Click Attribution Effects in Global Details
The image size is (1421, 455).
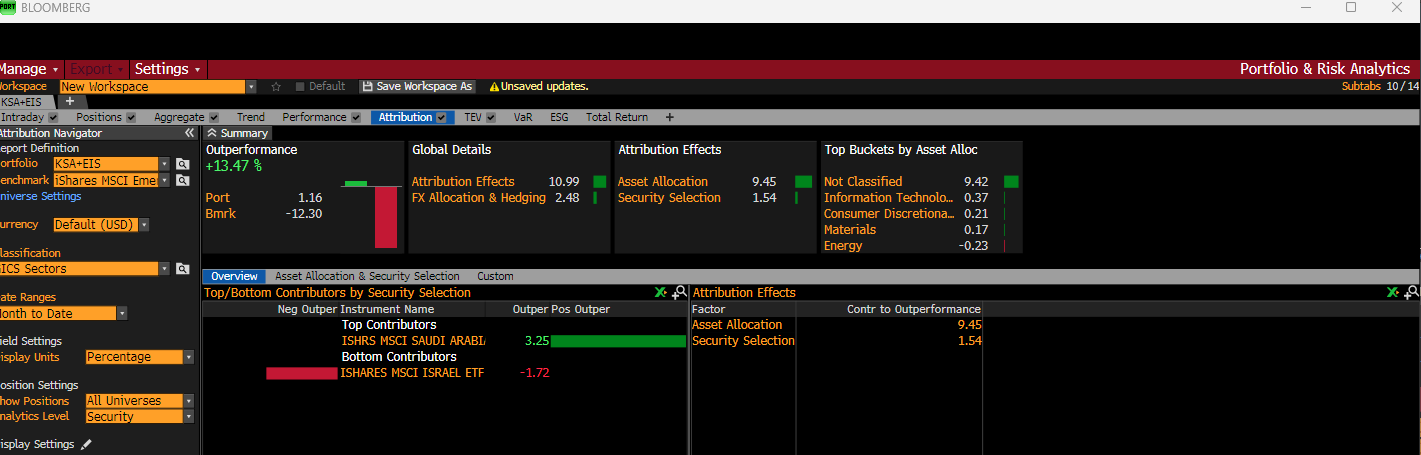pos(463,181)
